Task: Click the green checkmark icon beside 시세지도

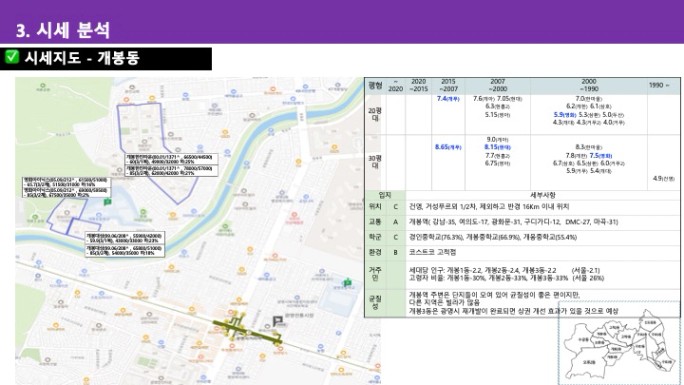Action: [12, 57]
